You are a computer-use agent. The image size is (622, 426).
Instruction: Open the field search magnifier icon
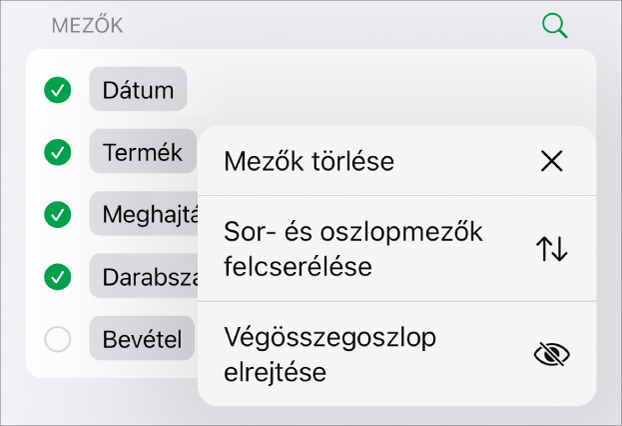click(554, 26)
